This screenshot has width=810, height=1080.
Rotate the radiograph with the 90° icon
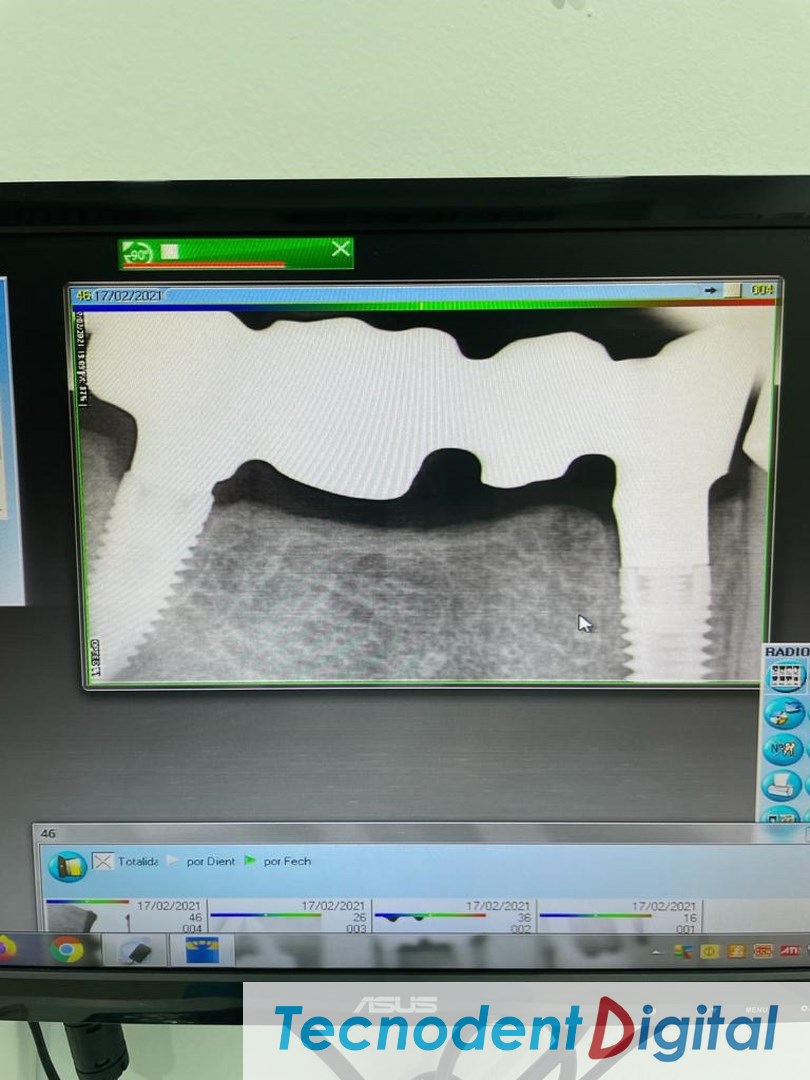click(x=136, y=253)
